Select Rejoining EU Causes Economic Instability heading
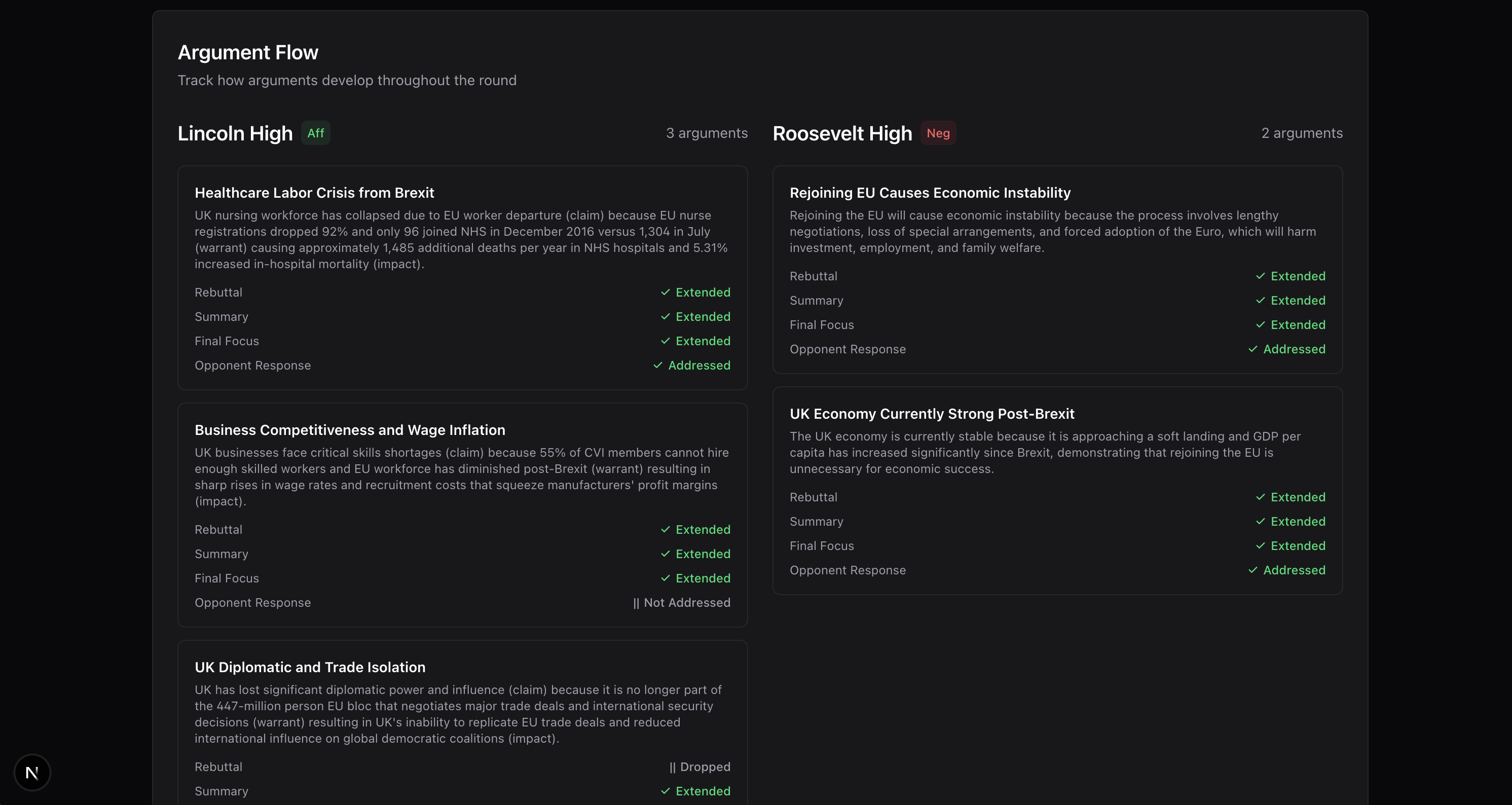Viewport: 1512px width, 805px height. (x=930, y=193)
